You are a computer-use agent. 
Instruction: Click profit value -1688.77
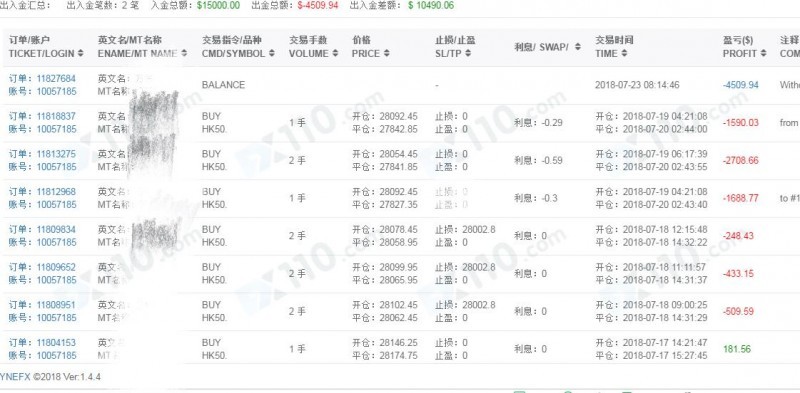[740, 199]
